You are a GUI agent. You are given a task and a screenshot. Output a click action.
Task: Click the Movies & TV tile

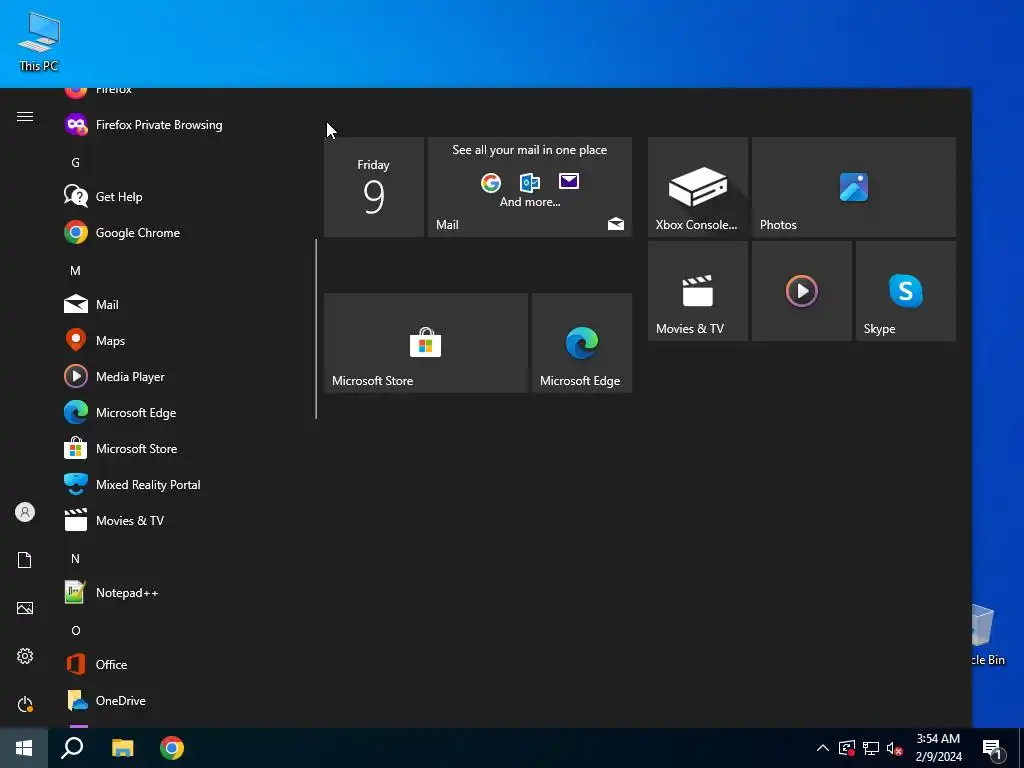[x=697, y=291]
